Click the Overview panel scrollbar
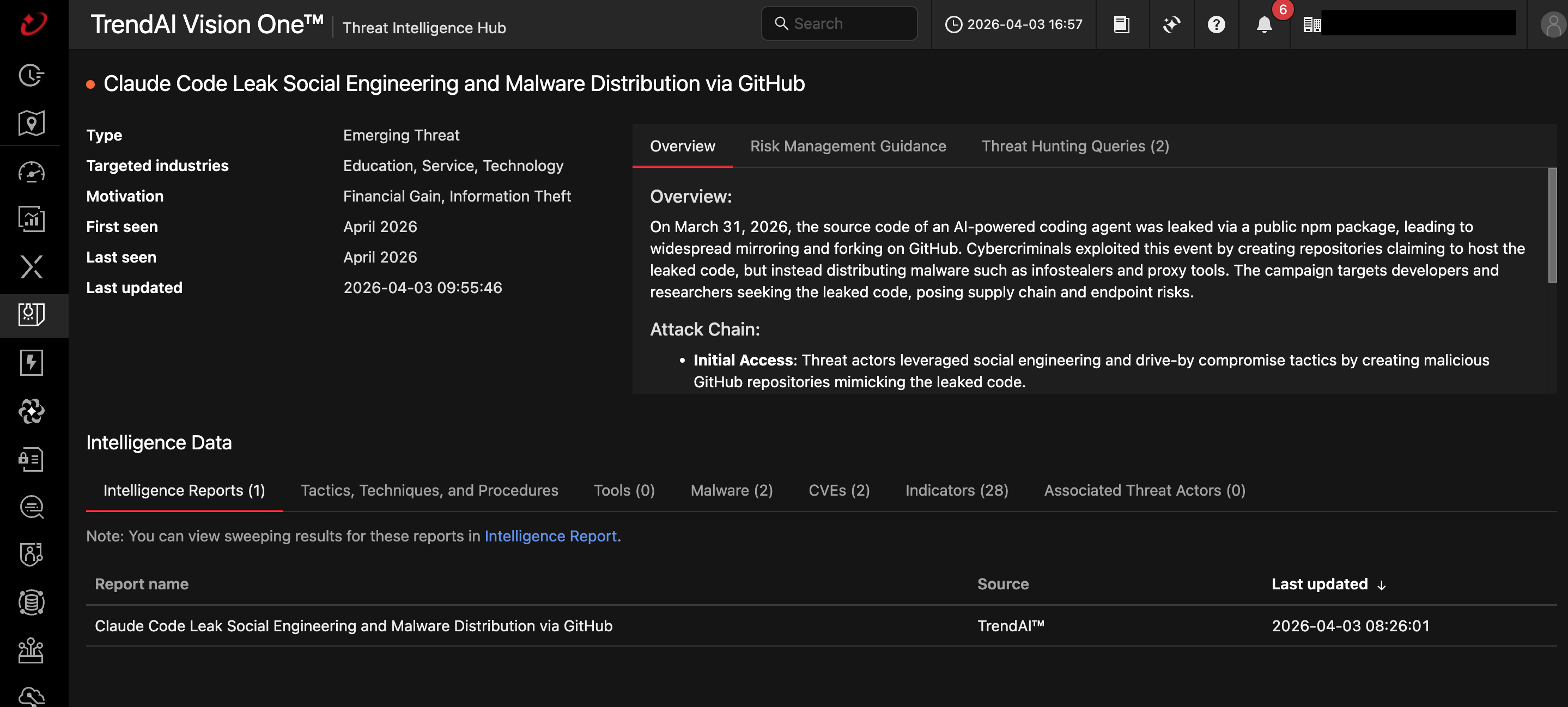This screenshot has width=1568, height=707. [x=1552, y=225]
